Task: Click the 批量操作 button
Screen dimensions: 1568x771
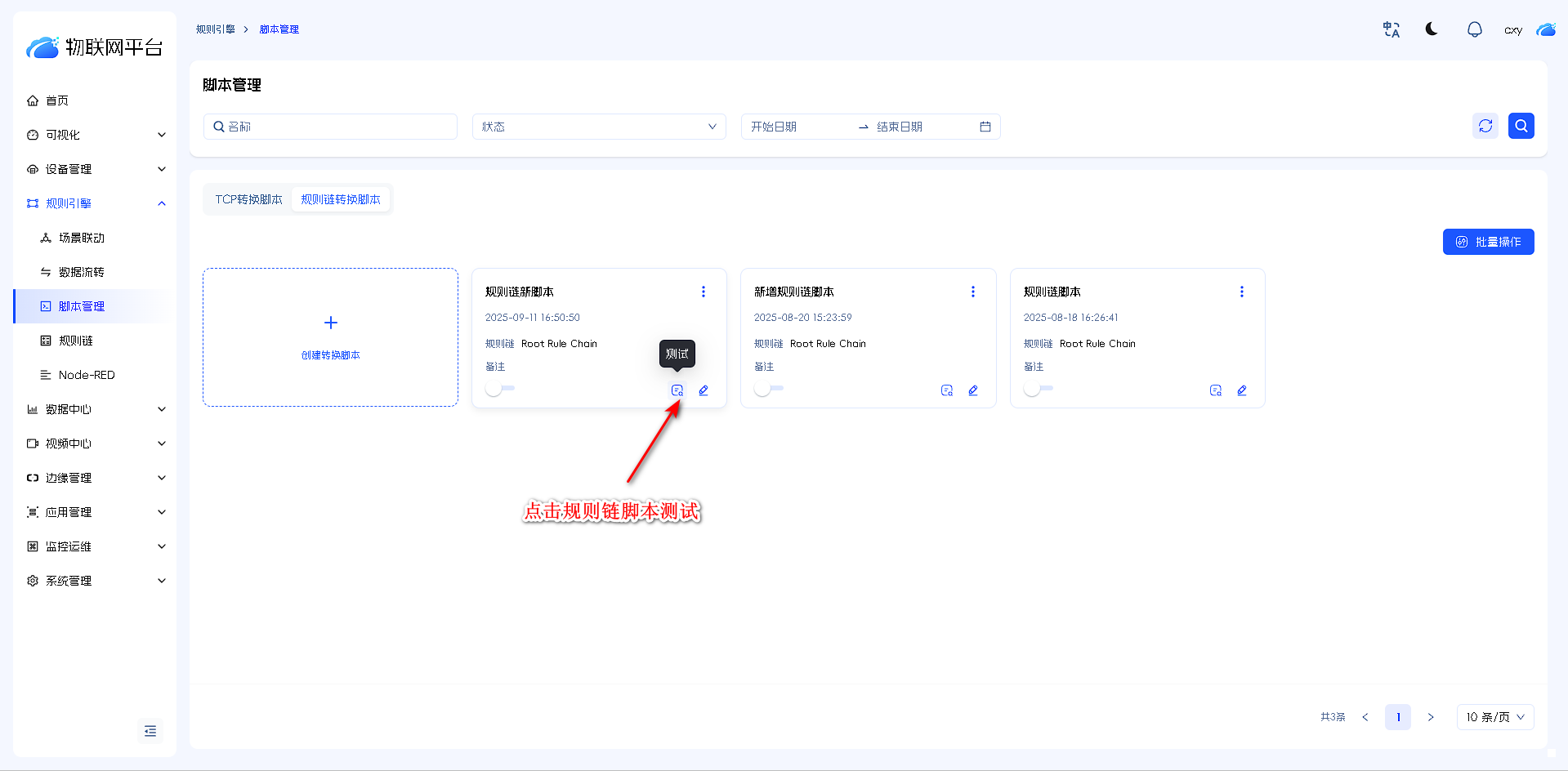Action: [x=1488, y=242]
